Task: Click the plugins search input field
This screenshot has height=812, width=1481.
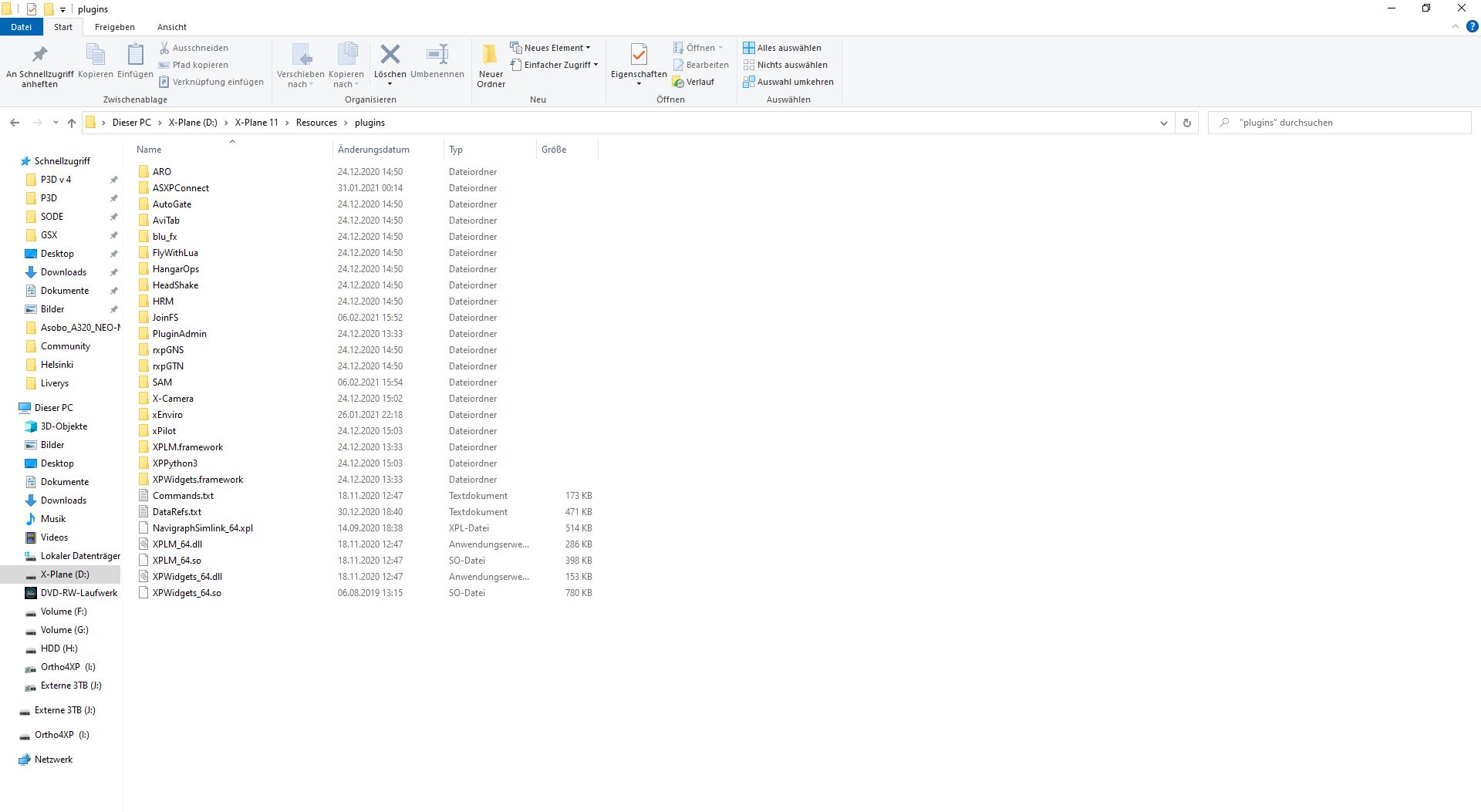Action: (x=1340, y=123)
